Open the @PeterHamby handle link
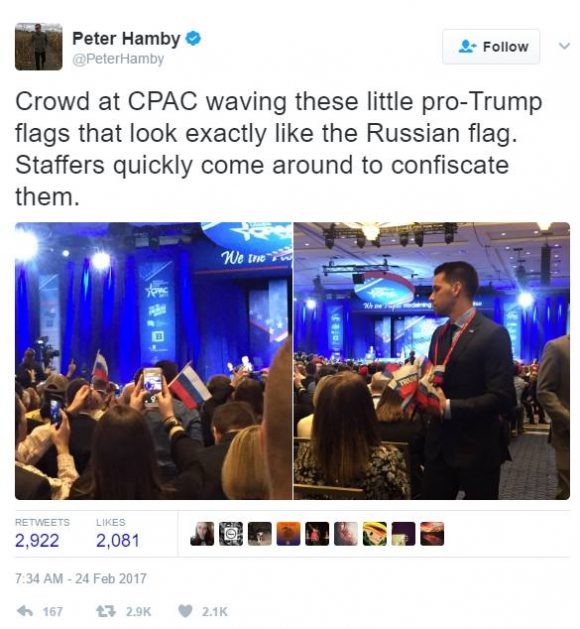This screenshot has height=629, width=580. click(x=118, y=59)
